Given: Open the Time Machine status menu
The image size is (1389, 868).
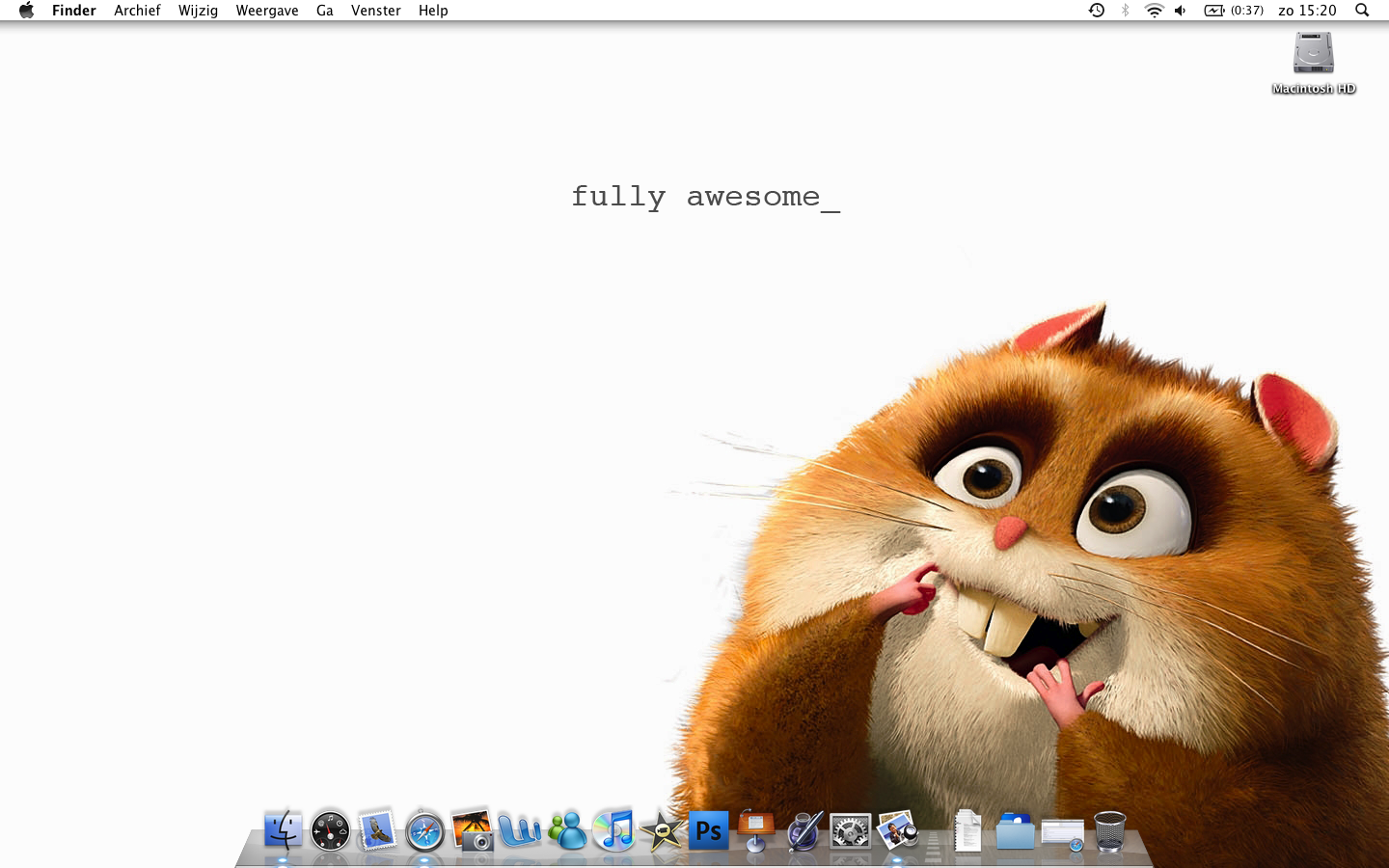Looking at the screenshot, I should pyautogui.click(x=1097, y=11).
